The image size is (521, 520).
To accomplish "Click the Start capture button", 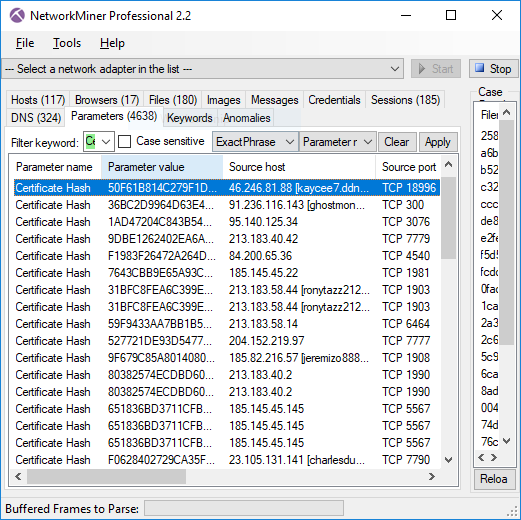I will click(x=436, y=69).
